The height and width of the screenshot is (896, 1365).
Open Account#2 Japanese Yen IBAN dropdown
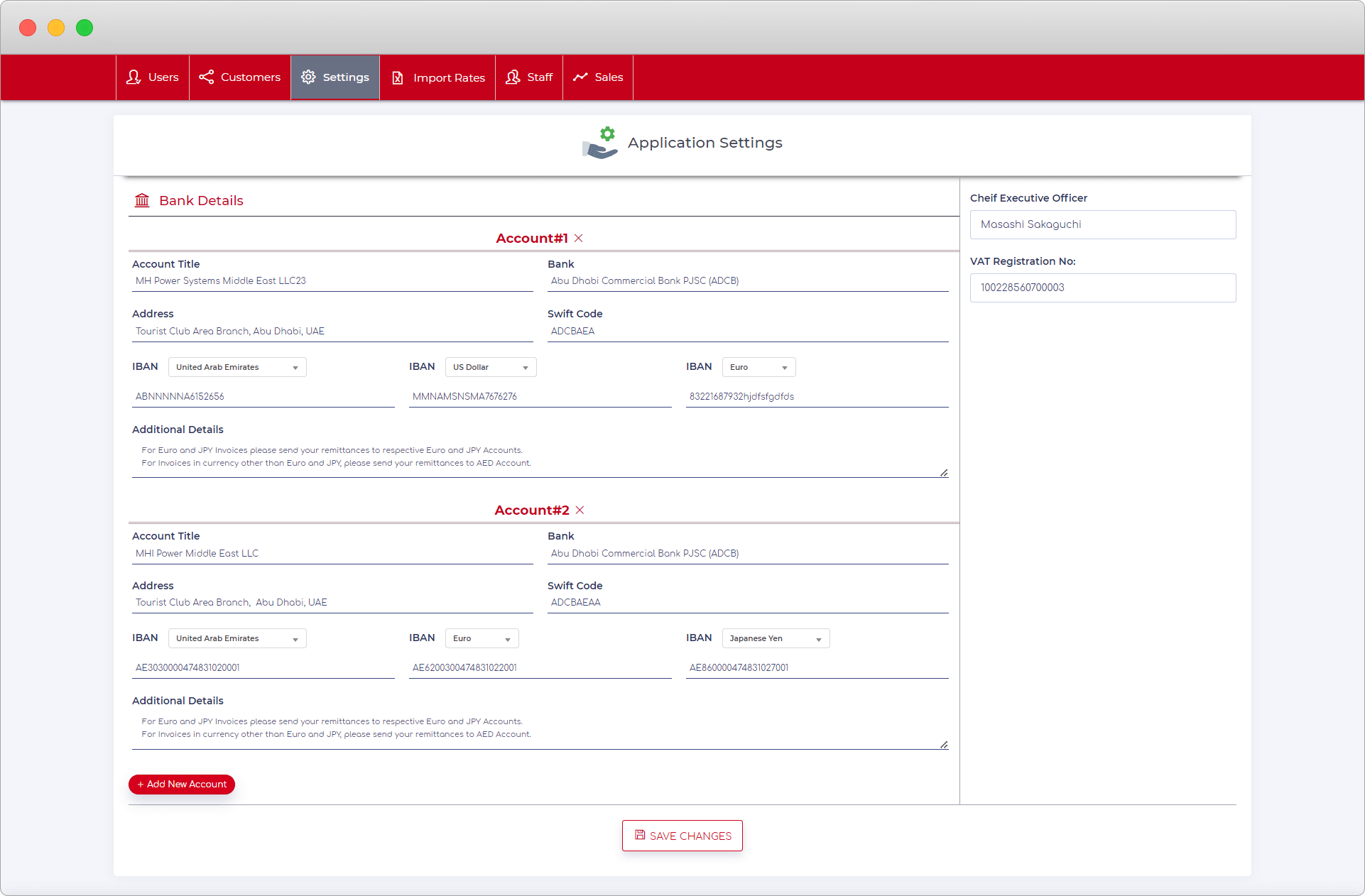776,638
